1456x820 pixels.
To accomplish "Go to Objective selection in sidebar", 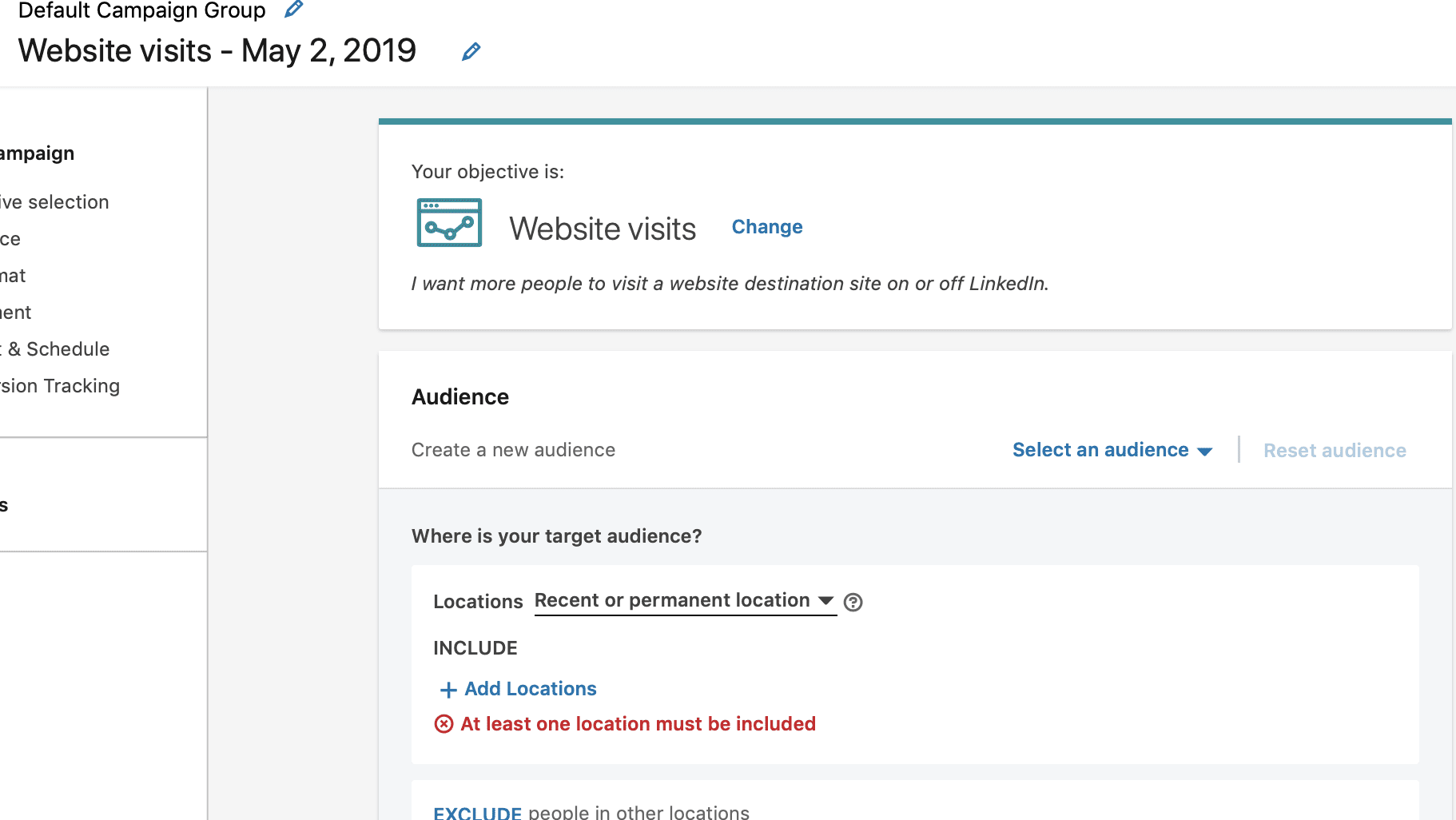I will tap(54, 202).
